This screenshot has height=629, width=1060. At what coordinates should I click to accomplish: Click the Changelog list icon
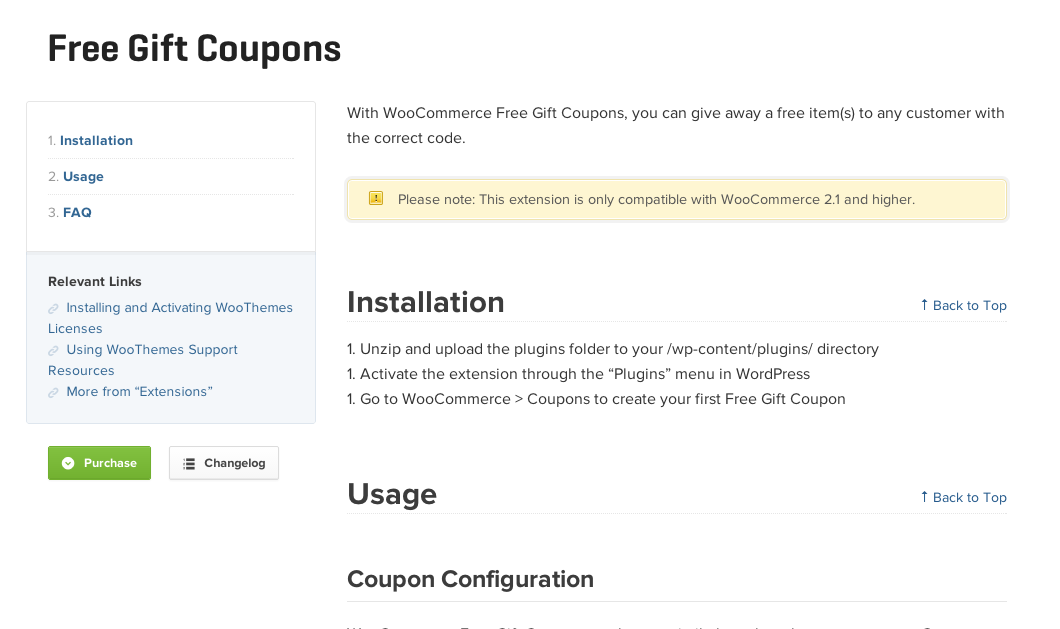(189, 463)
